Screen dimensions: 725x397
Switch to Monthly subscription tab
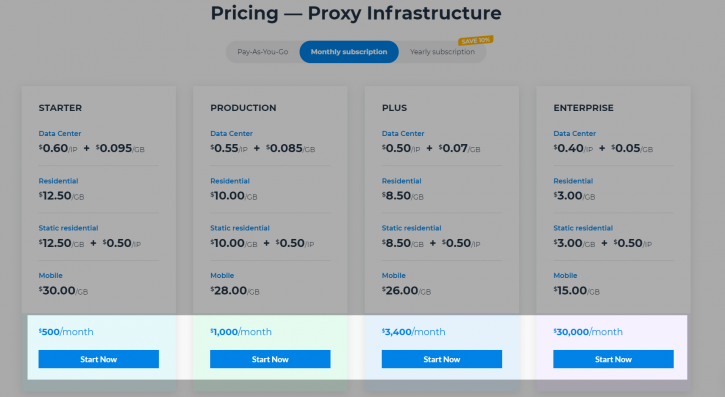[x=349, y=52]
